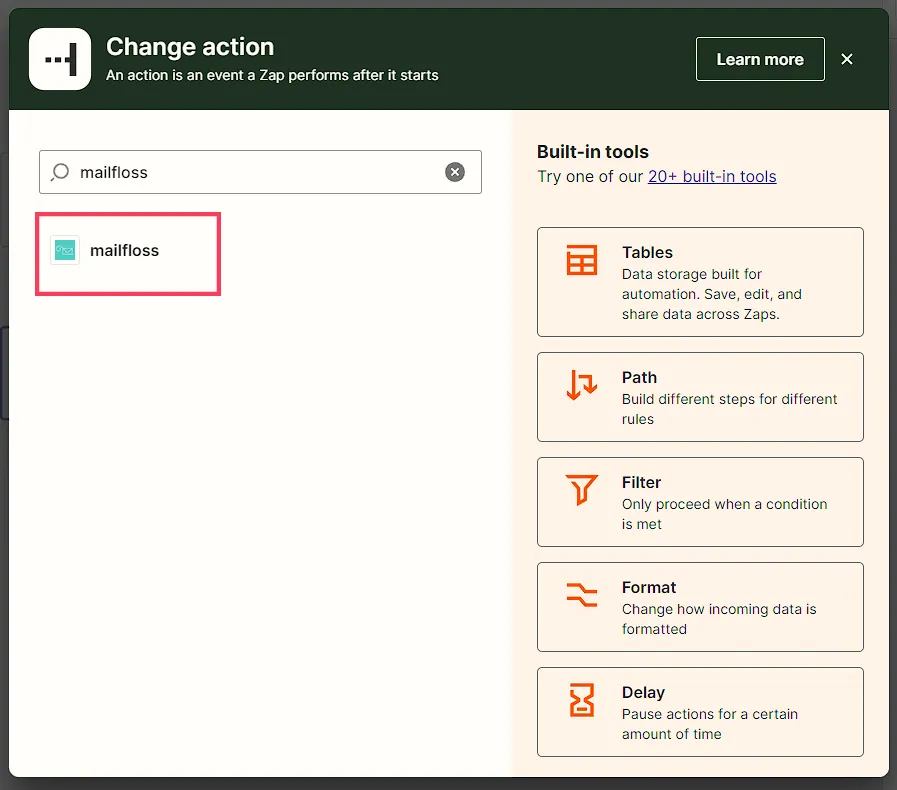Click the Filter condition description text
The image size is (897, 790).
(x=724, y=514)
